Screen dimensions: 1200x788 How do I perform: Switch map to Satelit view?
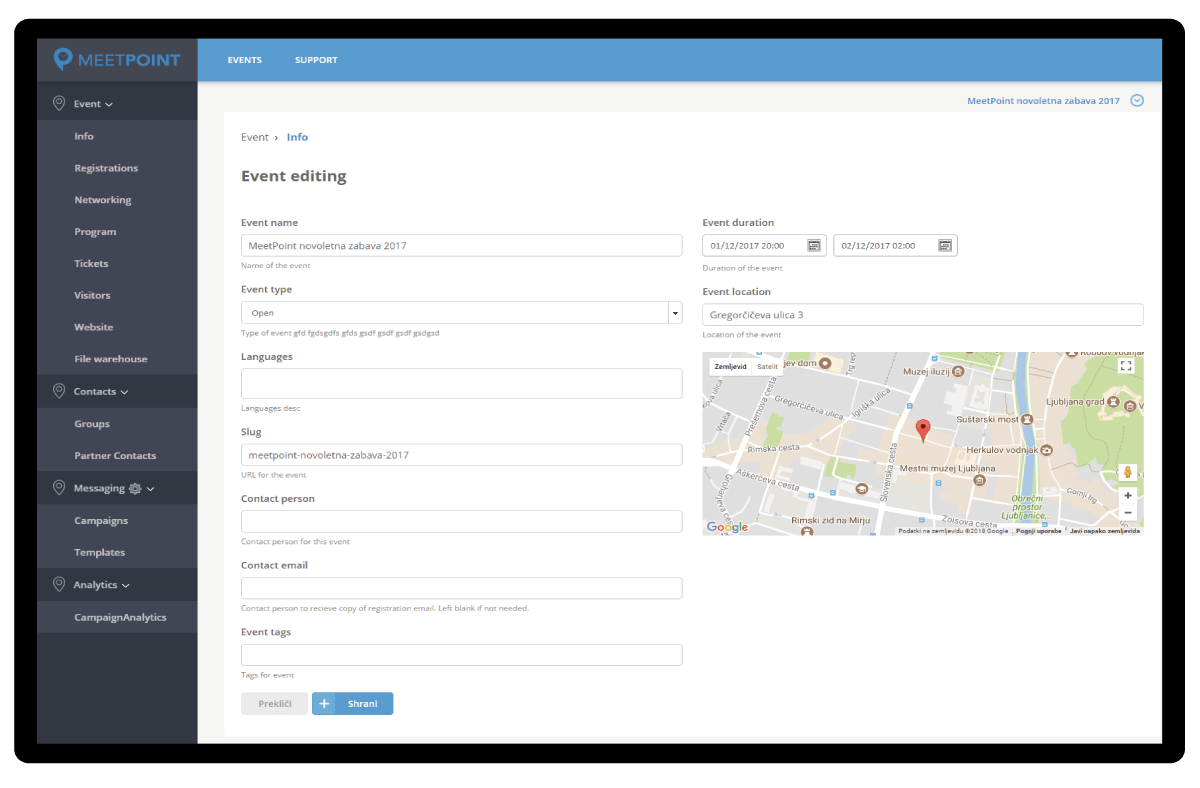coord(767,367)
